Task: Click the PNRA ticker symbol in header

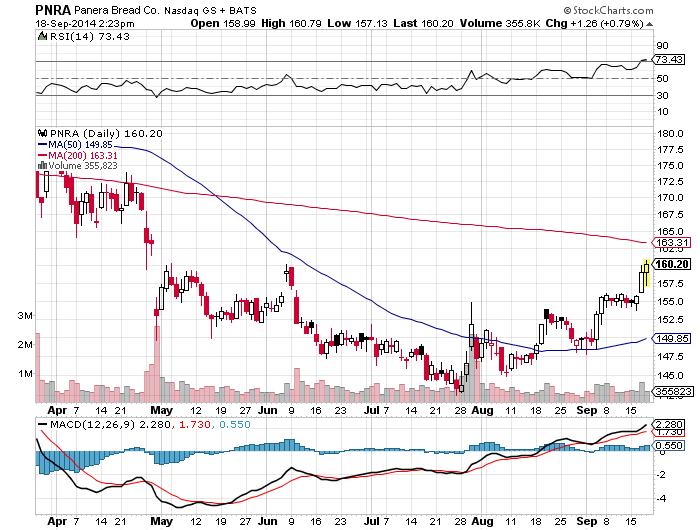Action: pyautogui.click(x=53, y=10)
